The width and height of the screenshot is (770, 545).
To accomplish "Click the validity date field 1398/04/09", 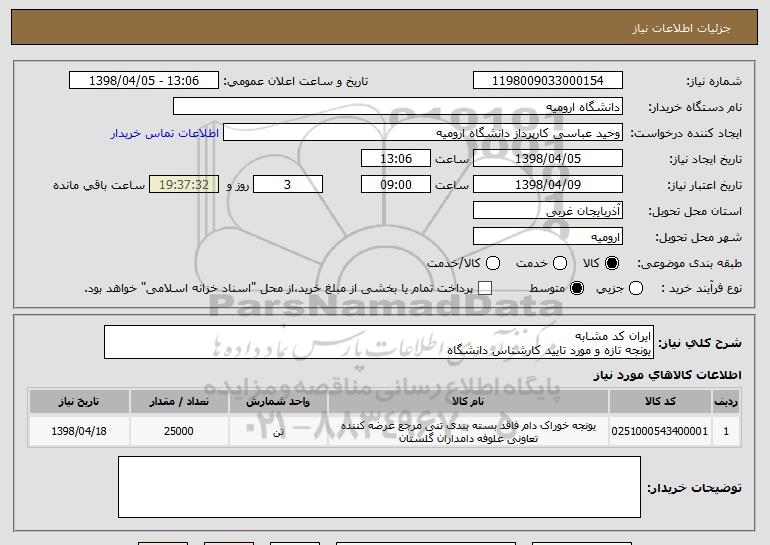I will click(548, 185).
